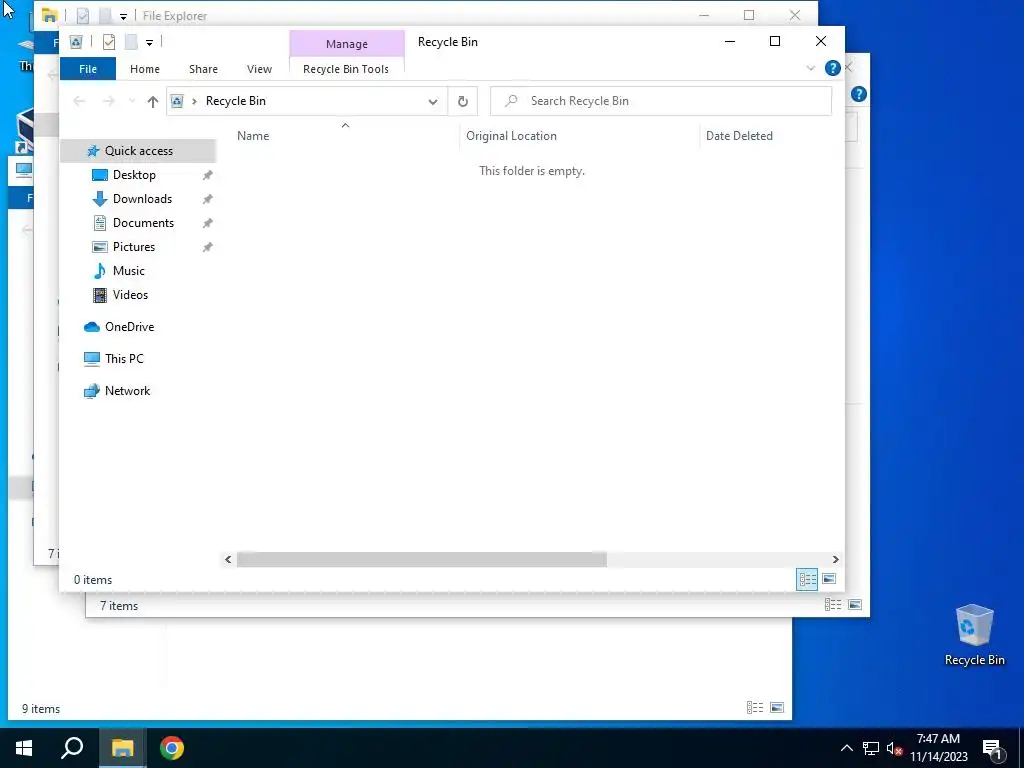Switch Recycle Bin to Details view

click(807, 579)
